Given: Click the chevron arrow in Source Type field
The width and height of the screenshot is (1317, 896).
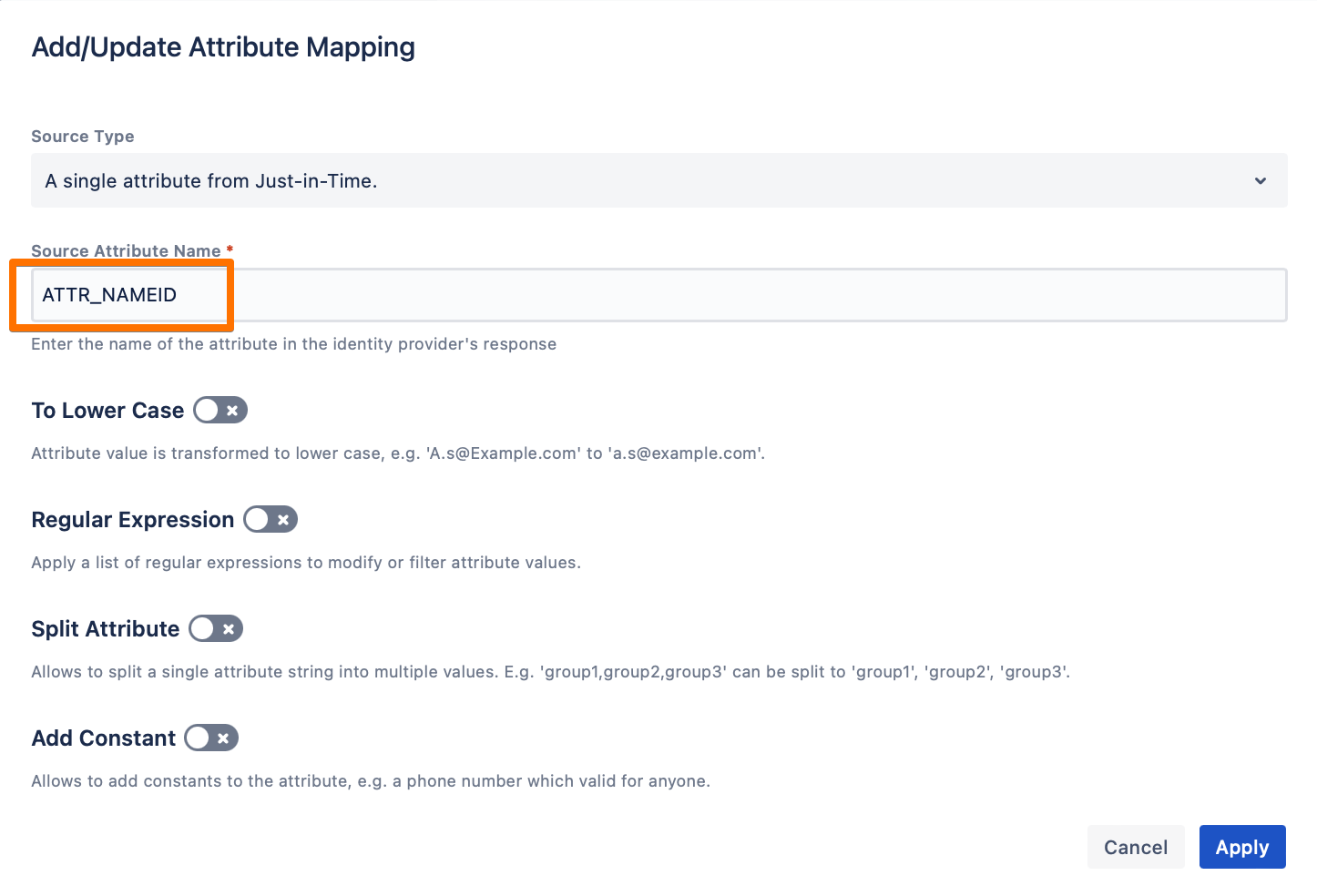Looking at the screenshot, I should pyautogui.click(x=1261, y=180).
